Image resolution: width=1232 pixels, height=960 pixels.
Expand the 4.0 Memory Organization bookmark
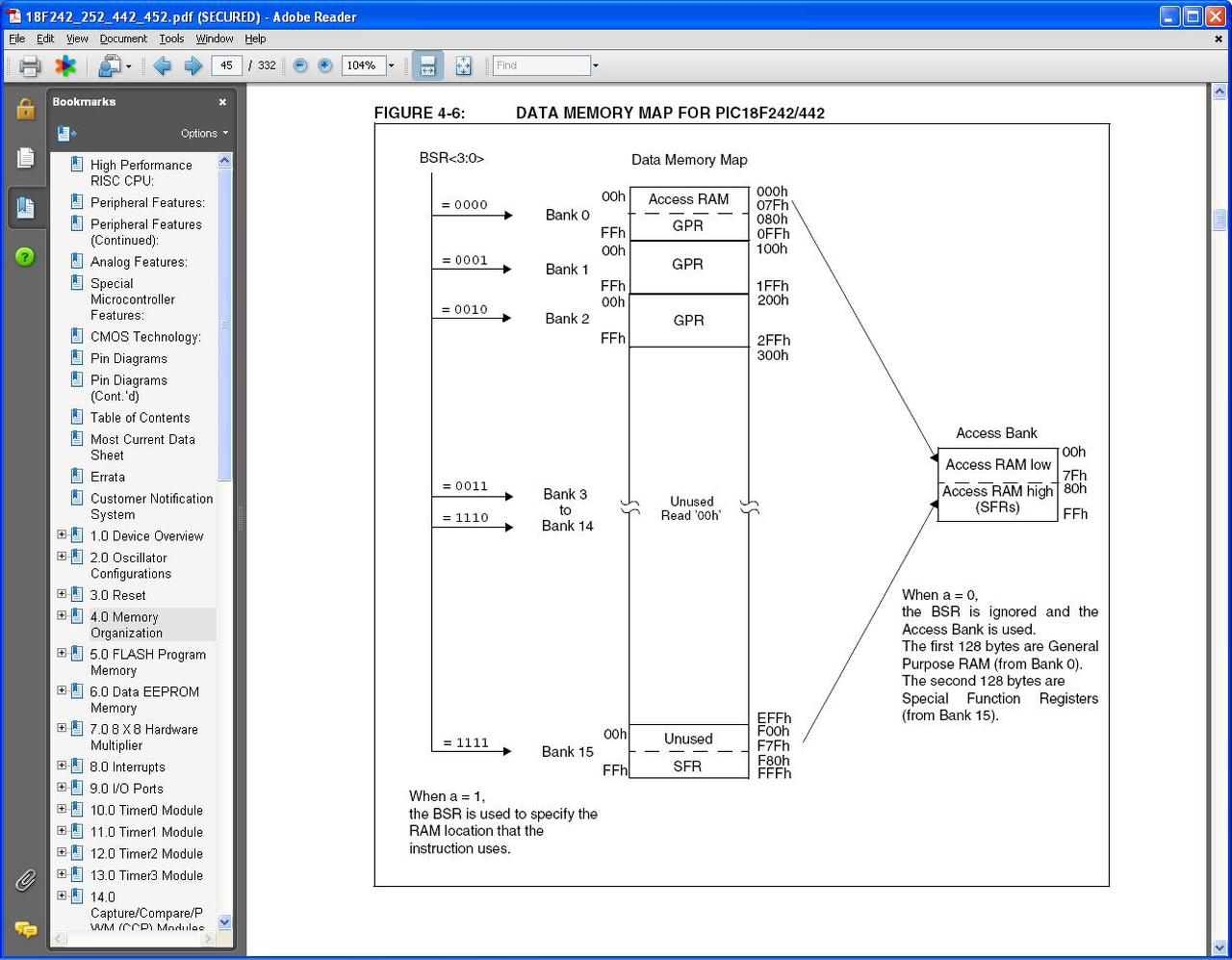[x=62, y=616]
